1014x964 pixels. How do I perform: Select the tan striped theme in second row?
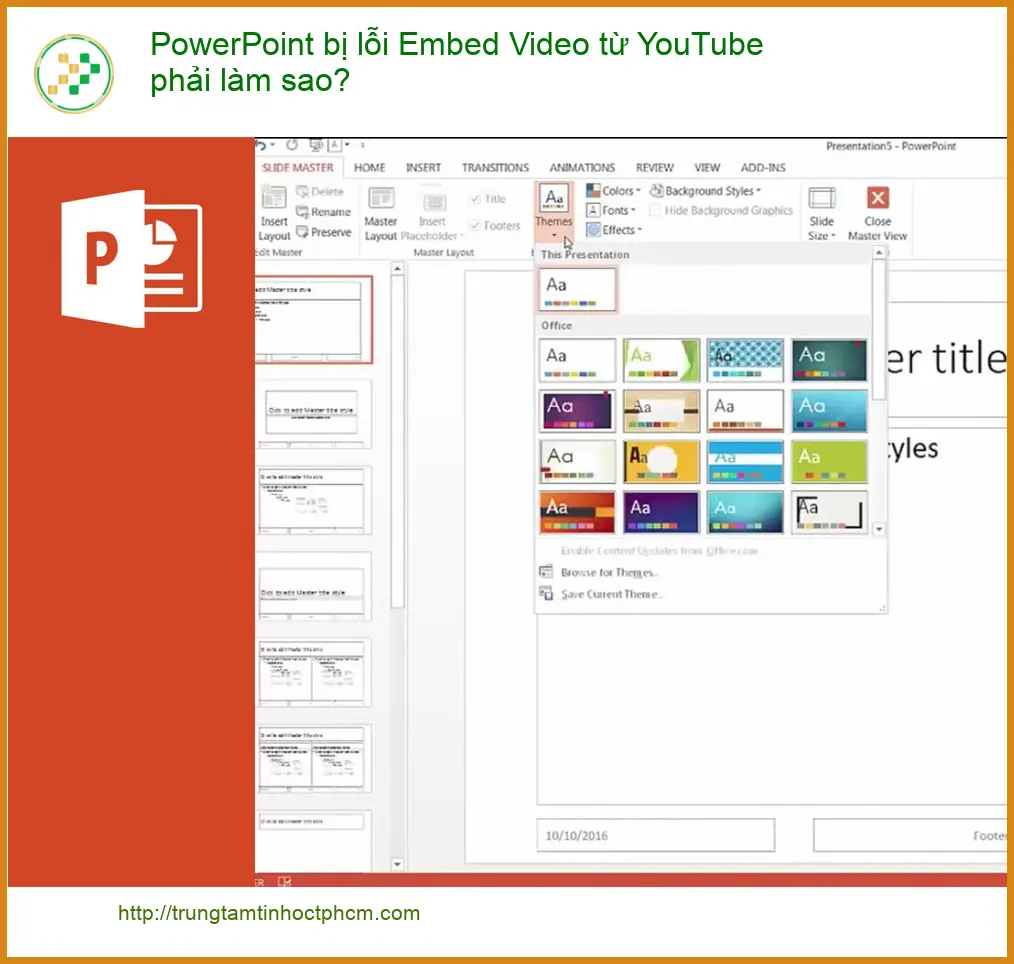click(661, 411)
